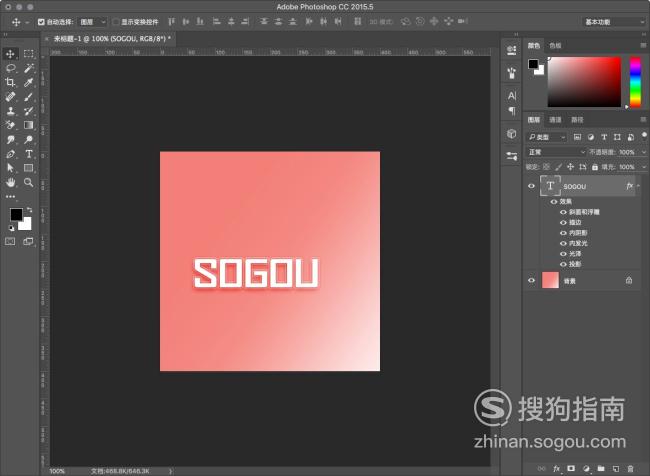The width and height of the screenshot is (650, 476).
Task: Lock all on the layer (padlock)
Action: 595,167
